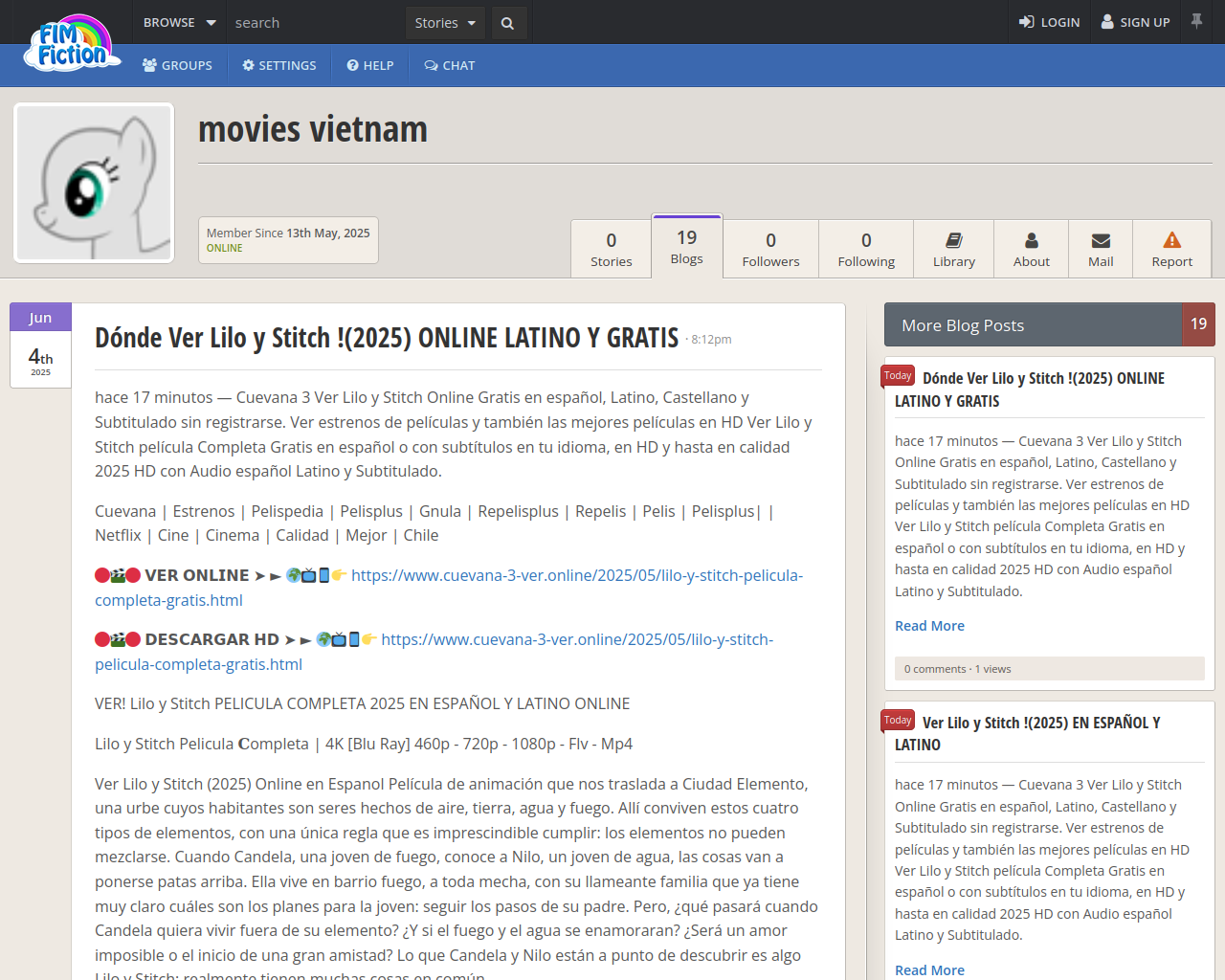Click Read More under Dónde Ver post
Screen dimensions: 1225x980
tap(929, 626)
